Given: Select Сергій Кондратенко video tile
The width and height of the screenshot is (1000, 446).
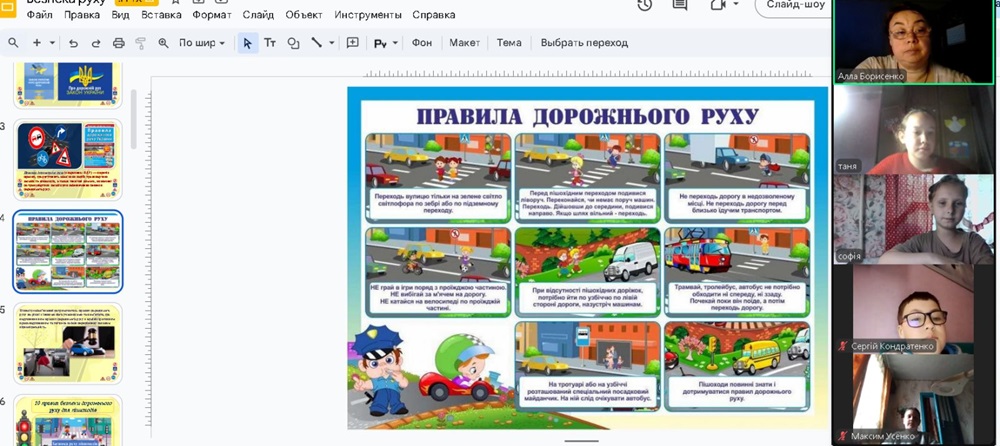Looking at the screenshot, I should click(x=913, y=309).
